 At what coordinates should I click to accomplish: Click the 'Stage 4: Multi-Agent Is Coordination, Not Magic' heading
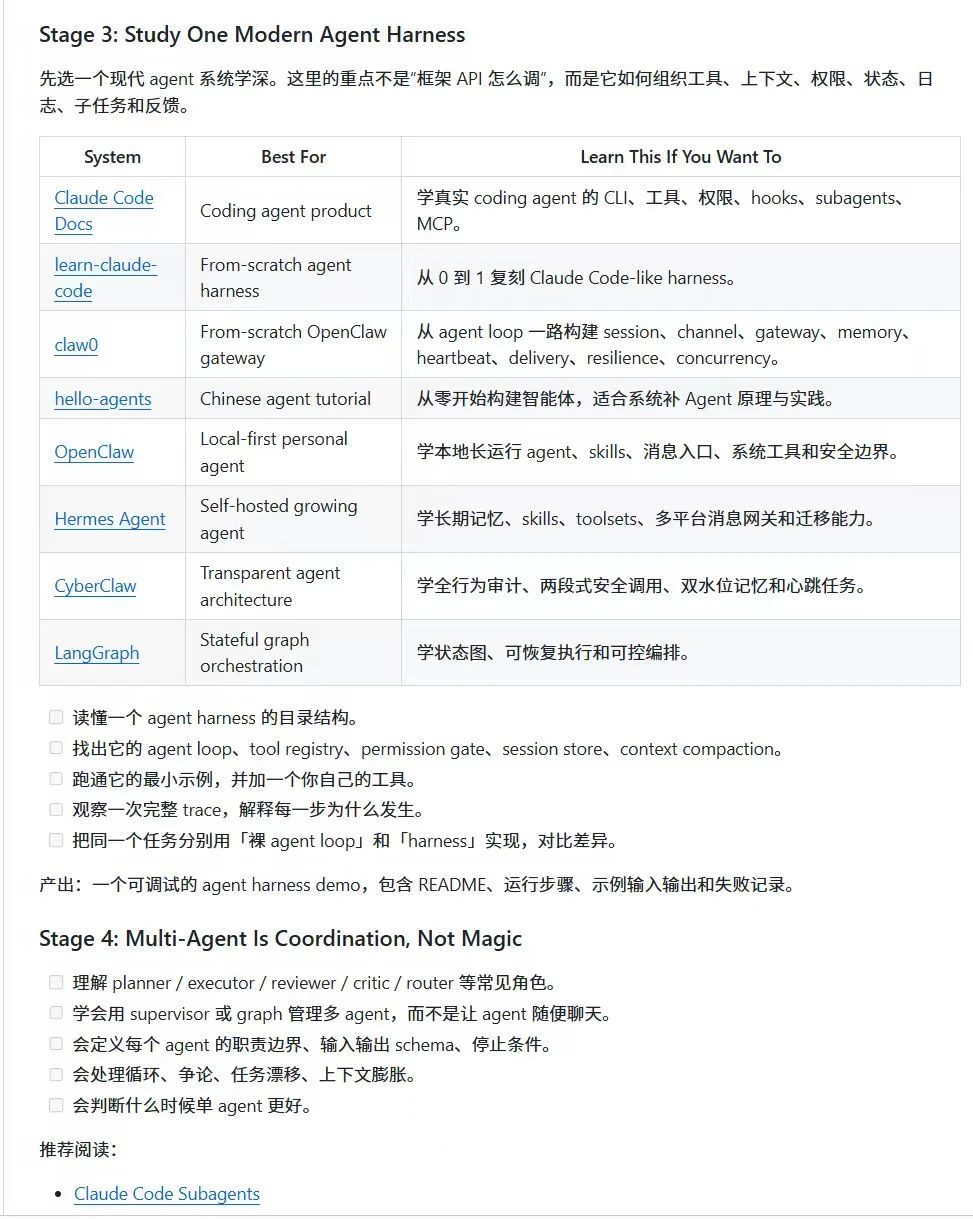[x=280, y=939]
